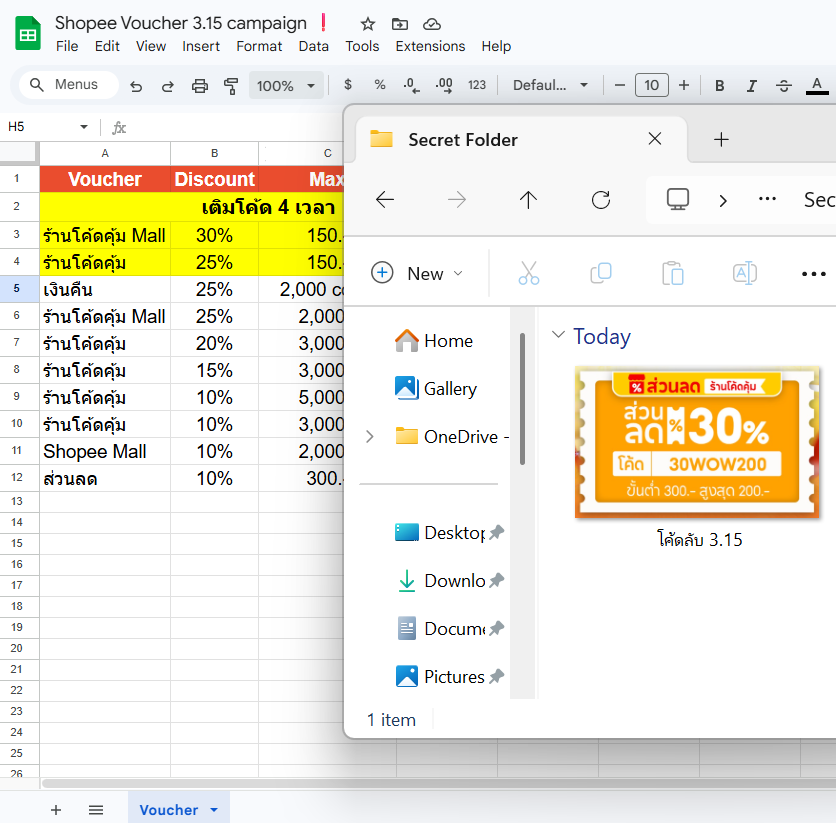Click the 30% discount cell

pyautogui.click(x=214, y=235)
